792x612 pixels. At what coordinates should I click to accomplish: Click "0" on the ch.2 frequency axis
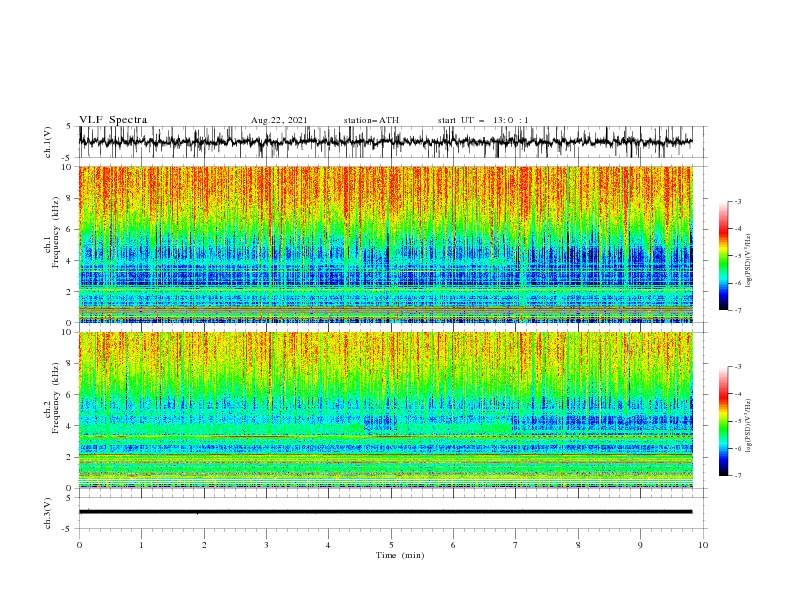pyautogui.click(x=70, y=488)
